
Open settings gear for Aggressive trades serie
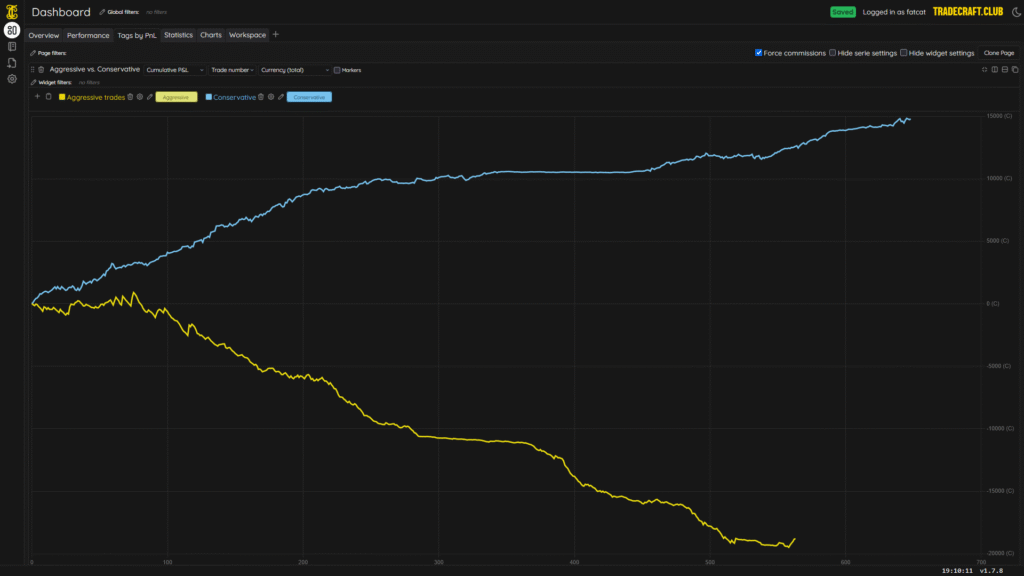pos(140,97)
